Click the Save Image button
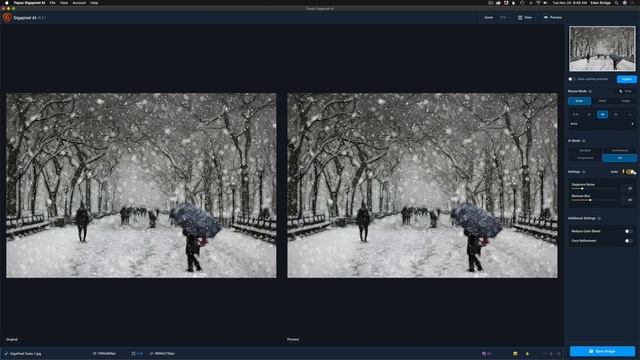Image resolution: width=640 pixels, height=360 pixels. (x=602, y=351)
